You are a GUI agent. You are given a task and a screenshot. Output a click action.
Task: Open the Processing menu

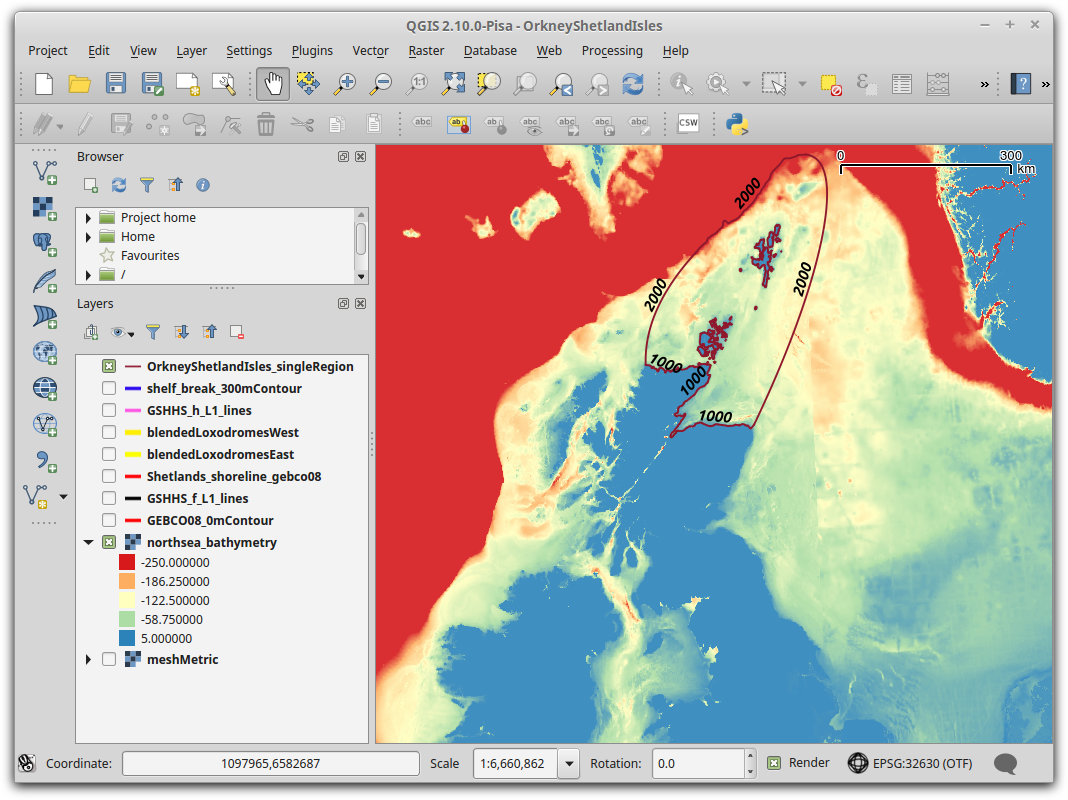click(x=611, y=51)
